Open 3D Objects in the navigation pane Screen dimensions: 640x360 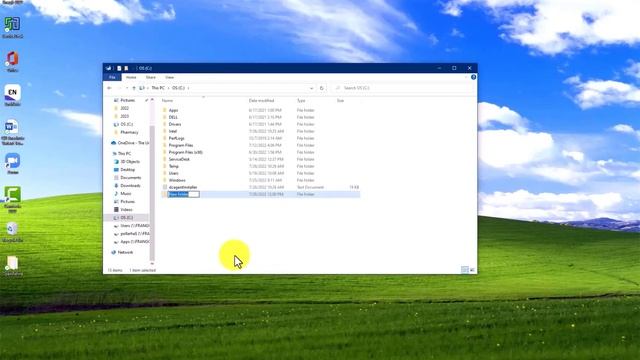[x=130, y=162]
